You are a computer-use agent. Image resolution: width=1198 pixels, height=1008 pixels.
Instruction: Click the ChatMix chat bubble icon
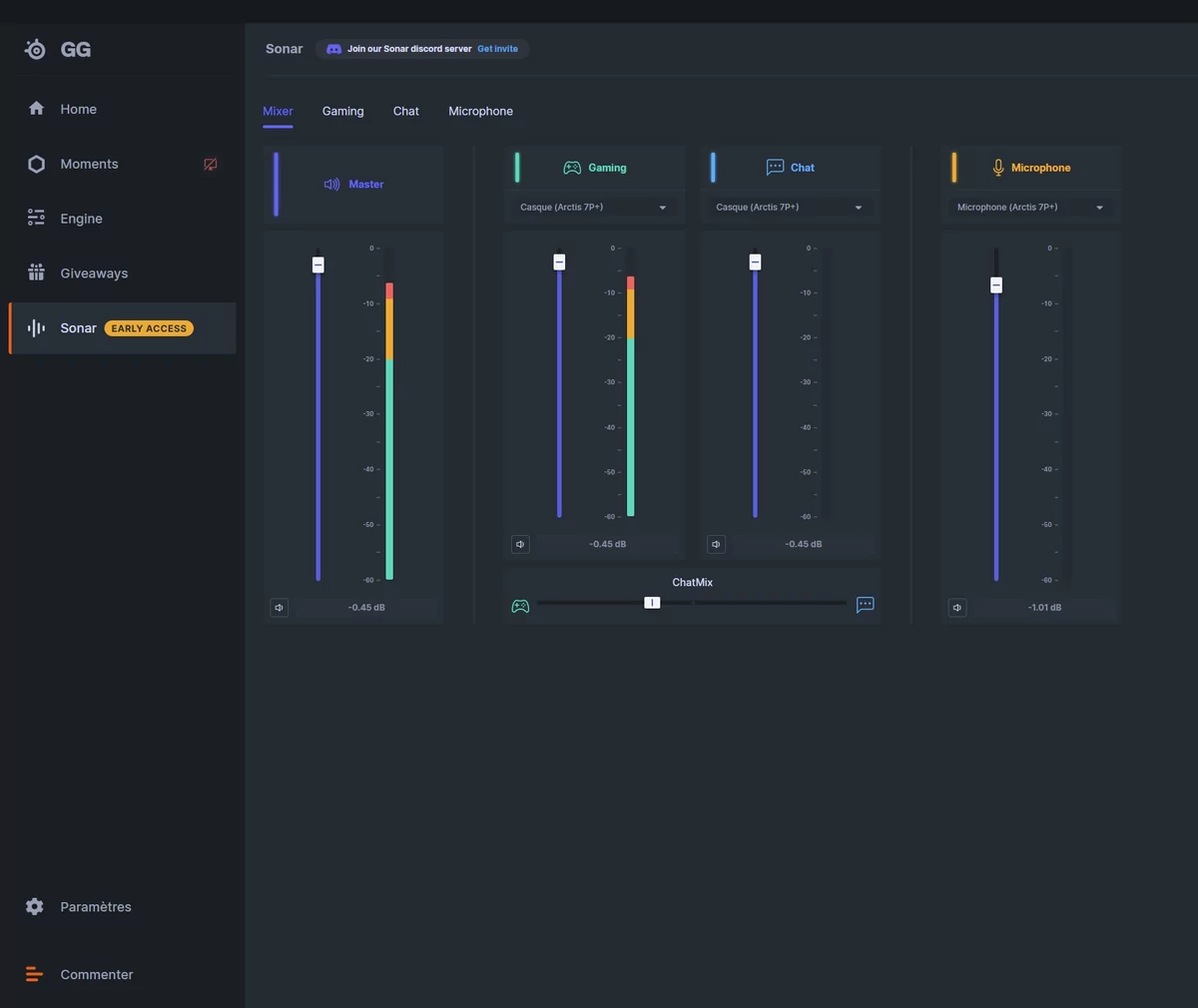[x=866, y=605]
